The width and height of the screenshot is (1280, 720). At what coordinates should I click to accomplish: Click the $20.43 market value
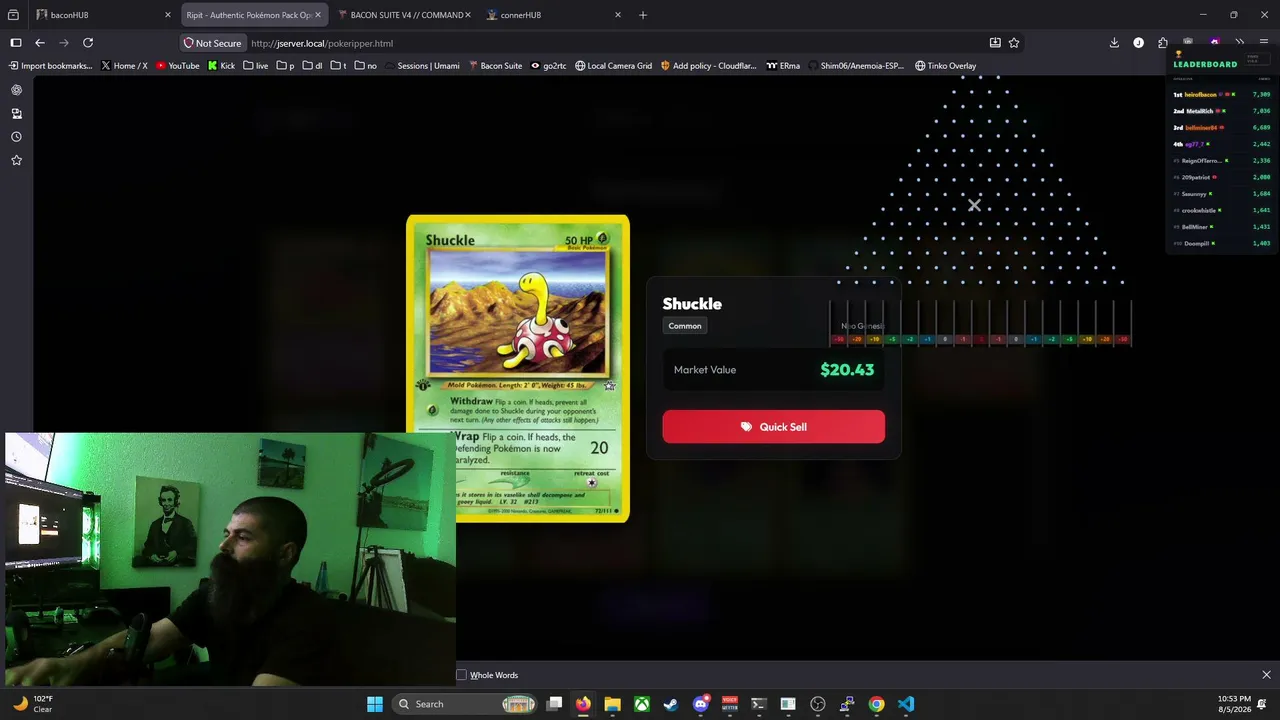pos(847,370)
